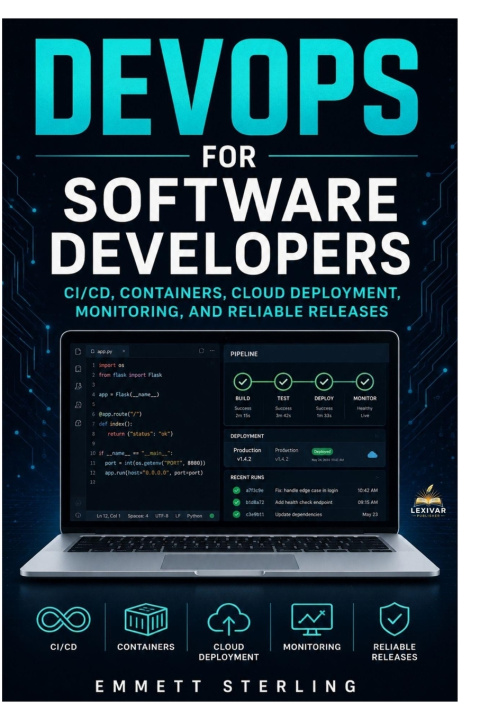Close the app.py editor tab

tap(123, 351)
